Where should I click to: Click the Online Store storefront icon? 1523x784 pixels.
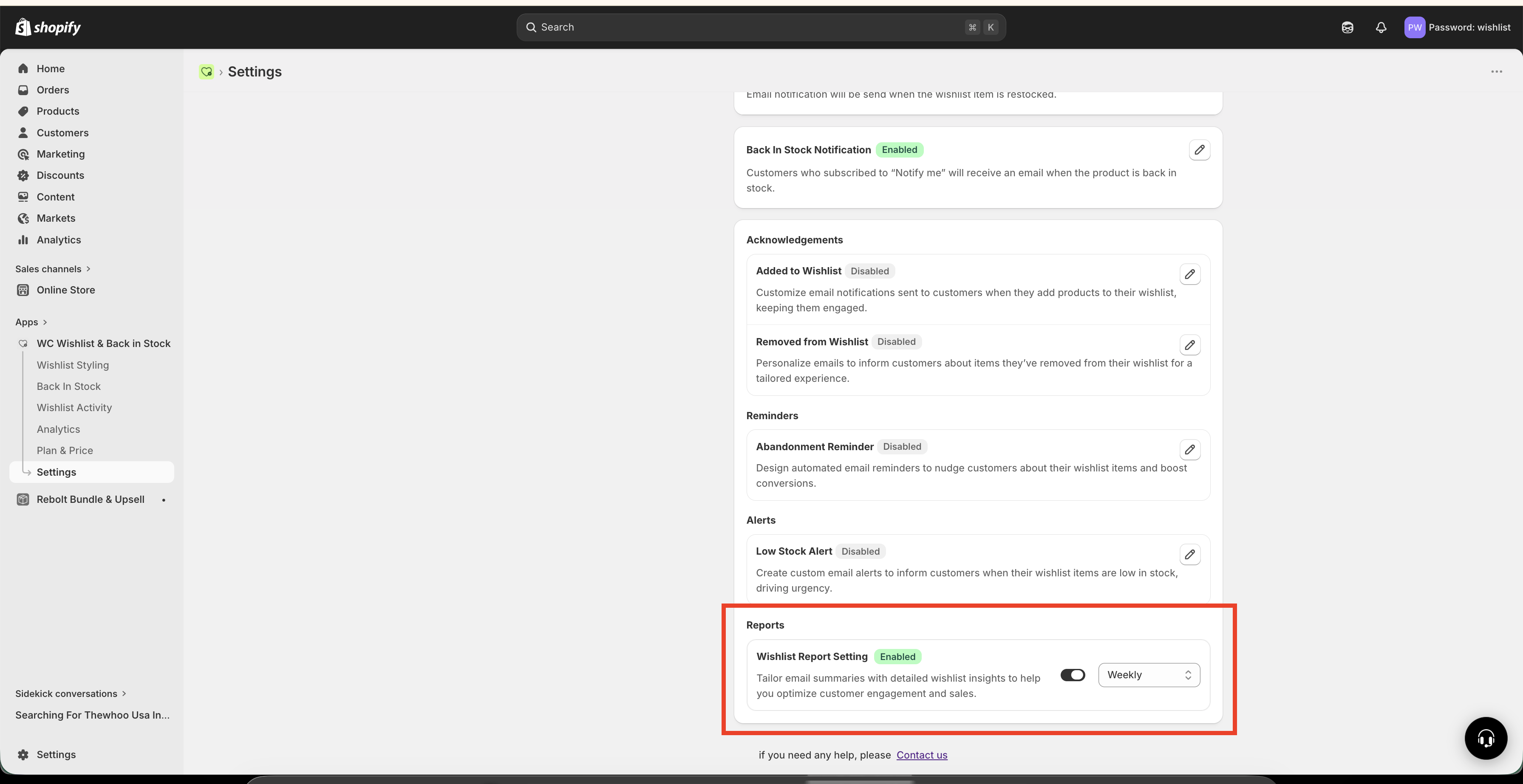(23, 290)
